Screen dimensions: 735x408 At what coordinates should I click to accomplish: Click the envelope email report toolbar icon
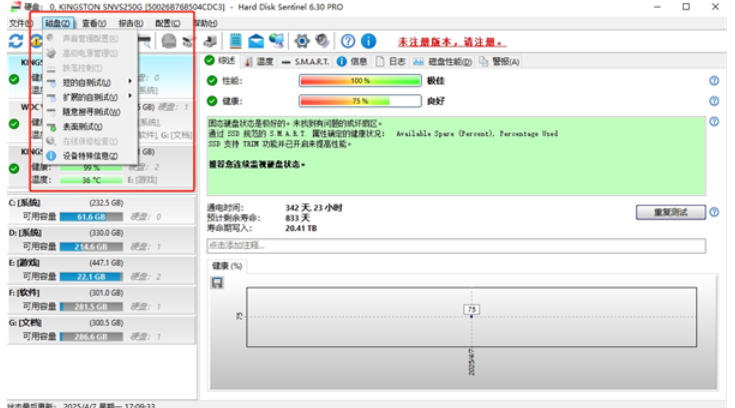pyautogui.click(x=255, y=41)
